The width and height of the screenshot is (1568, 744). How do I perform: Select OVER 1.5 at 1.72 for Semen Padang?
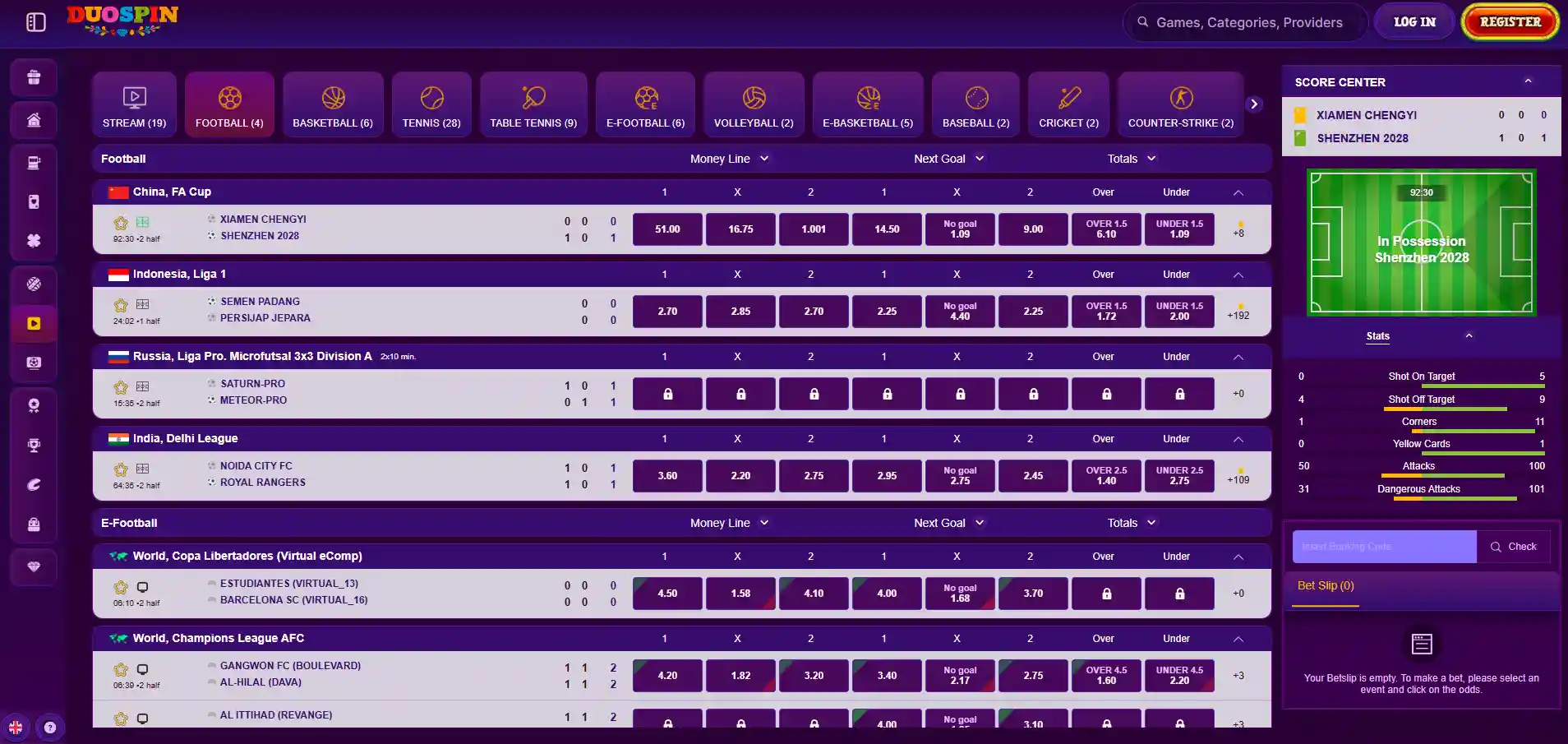pyautogui.click(x=1106, y=312)
